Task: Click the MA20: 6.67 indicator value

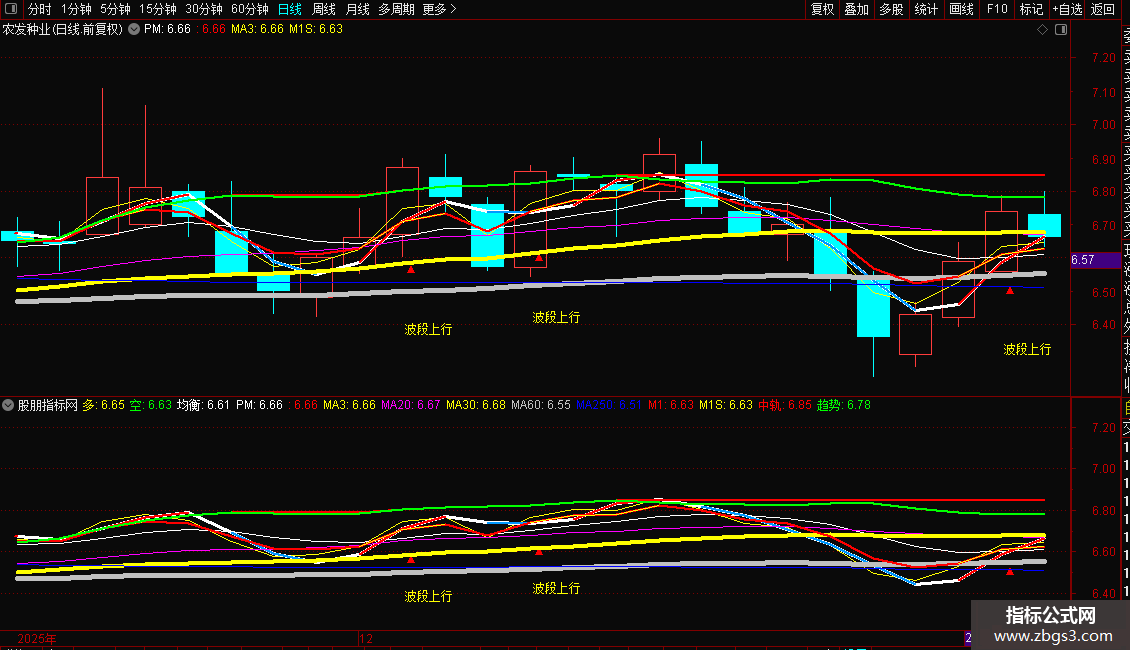Action: pos(410,405)
